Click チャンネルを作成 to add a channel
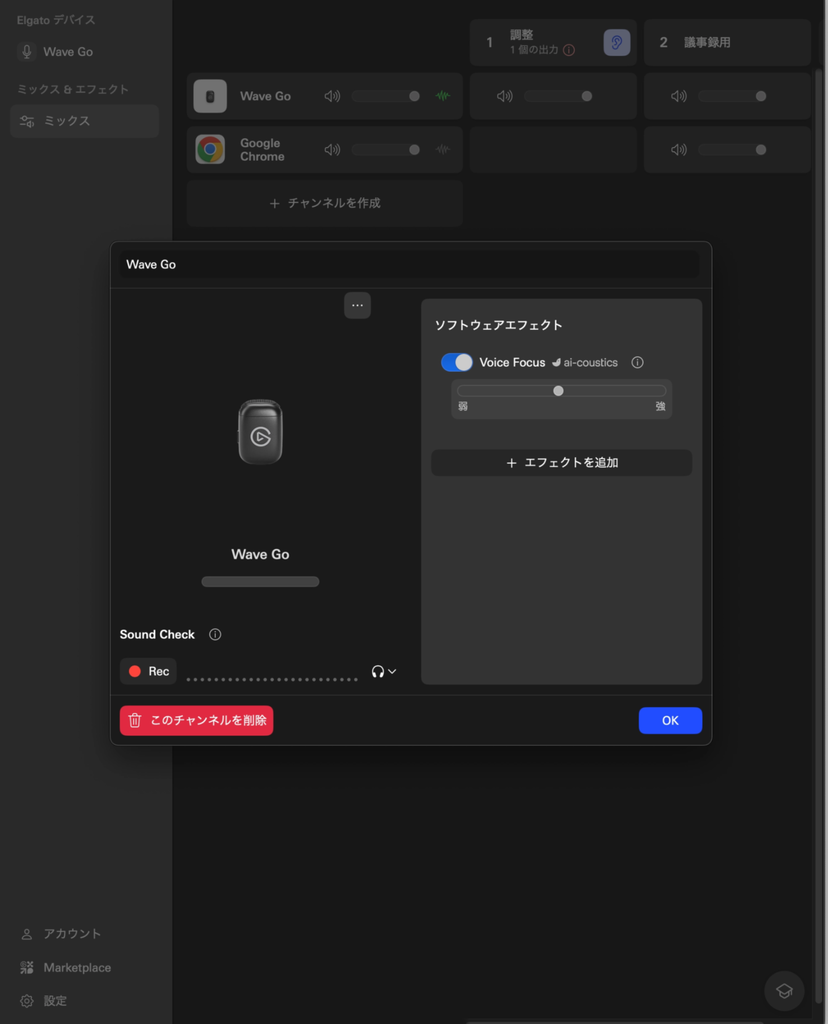Screen dimensions: 828x1024 325,203
